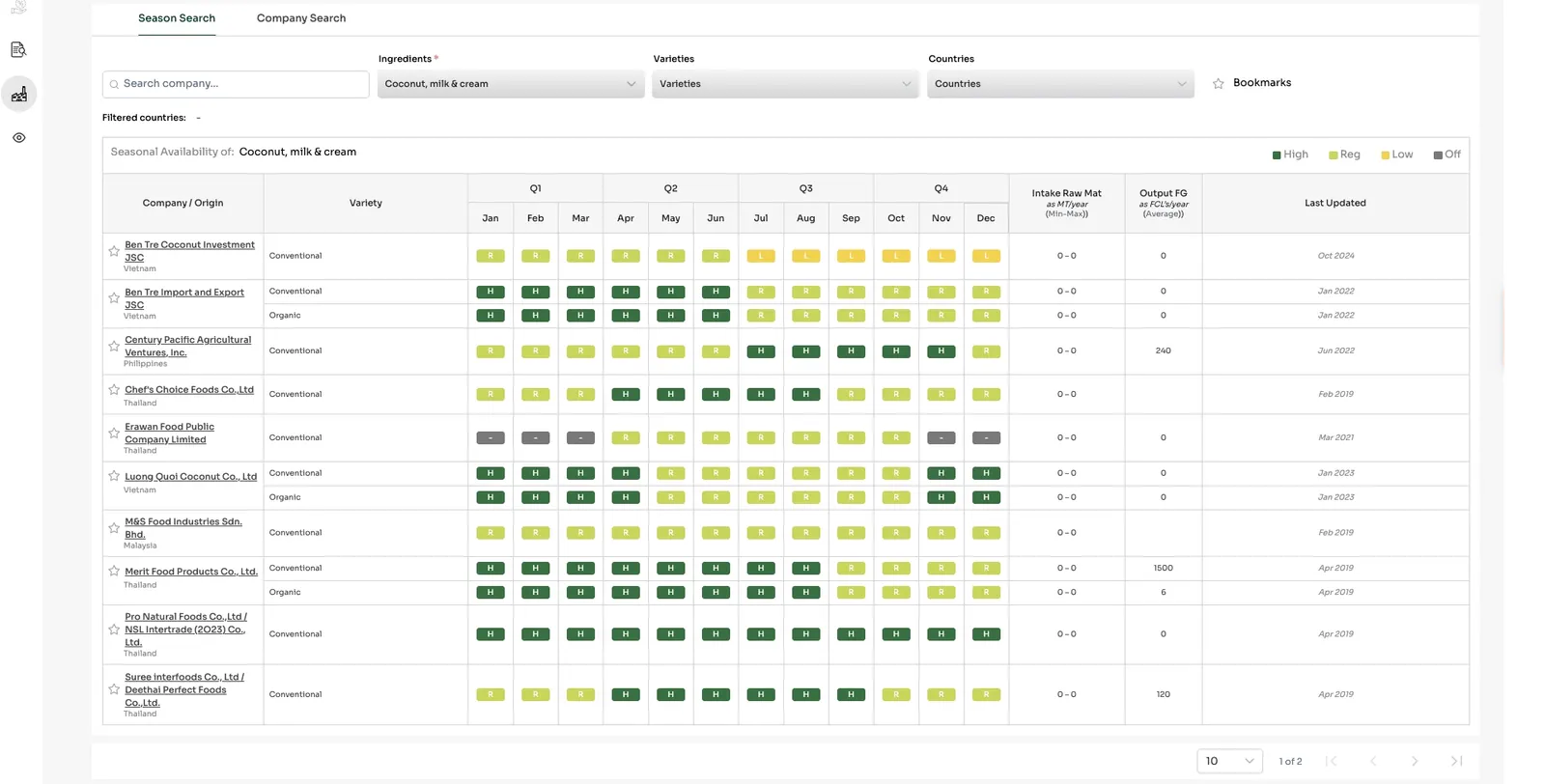Click the 1 of 2 page indicator
The height and width of the screenshot is (784, 1545).
[1291, 762]
